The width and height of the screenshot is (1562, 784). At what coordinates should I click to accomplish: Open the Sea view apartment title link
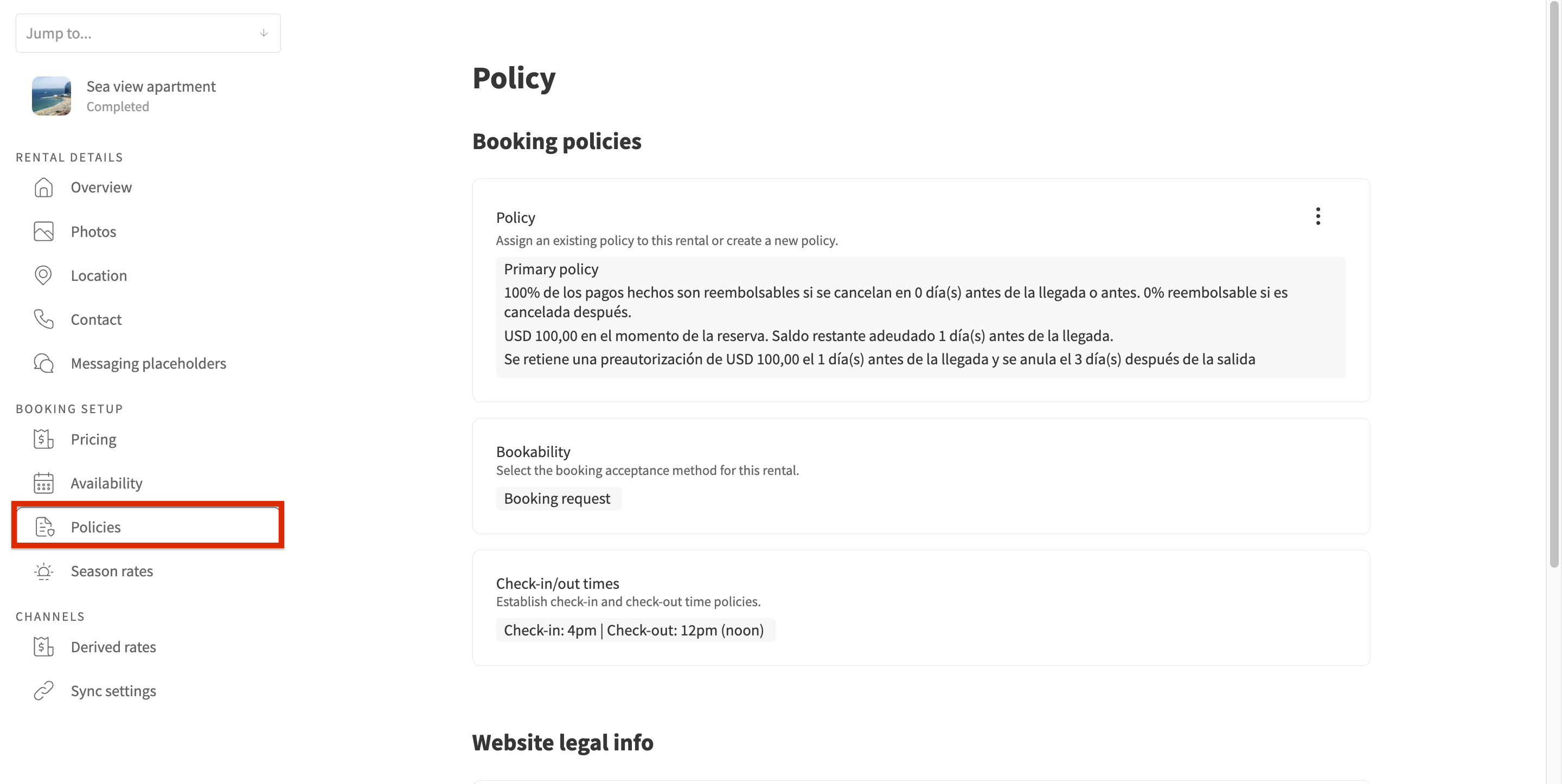point(151,87)
